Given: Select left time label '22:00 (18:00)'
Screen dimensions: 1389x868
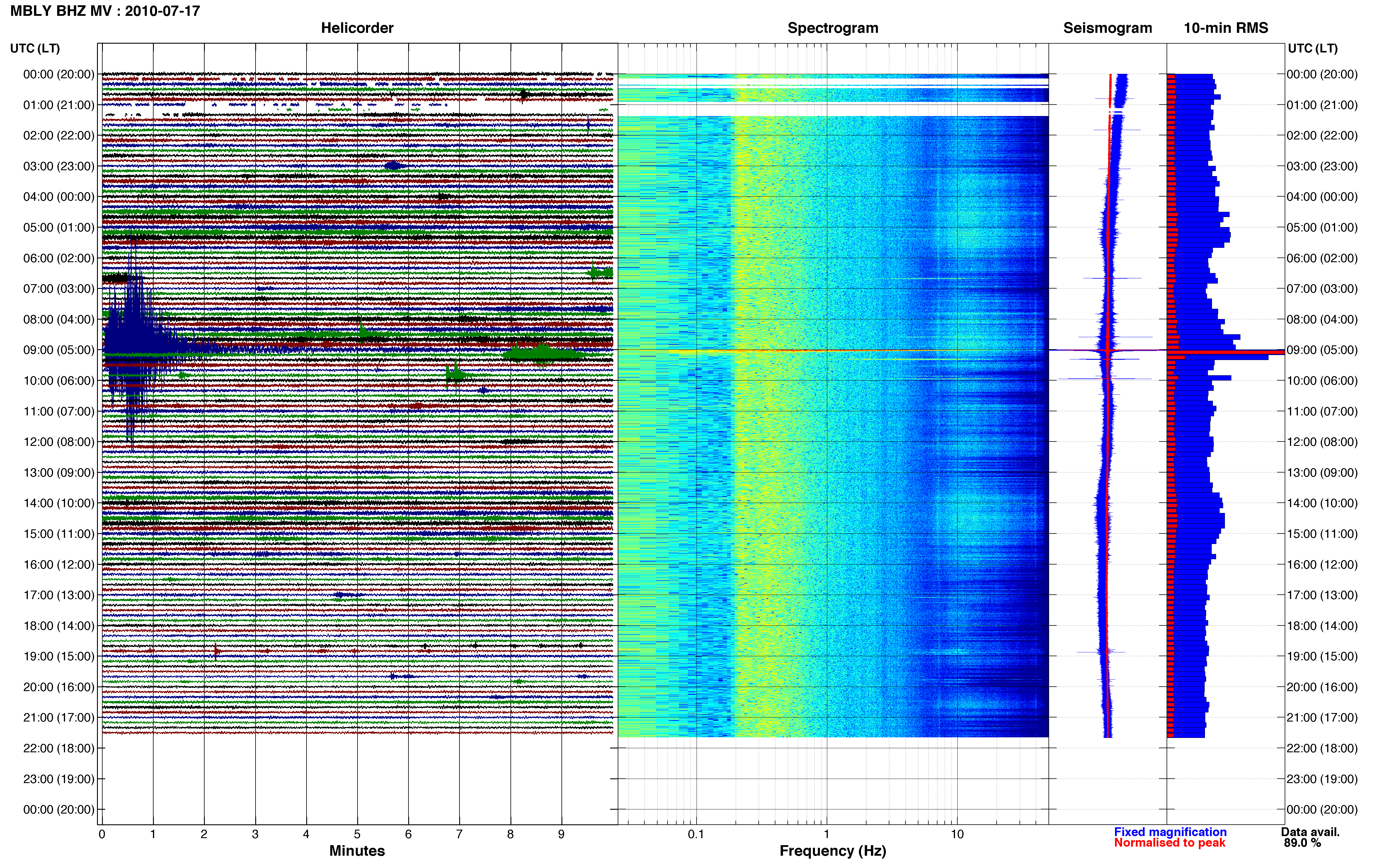Looking at the screenshot, I should 59,748.
